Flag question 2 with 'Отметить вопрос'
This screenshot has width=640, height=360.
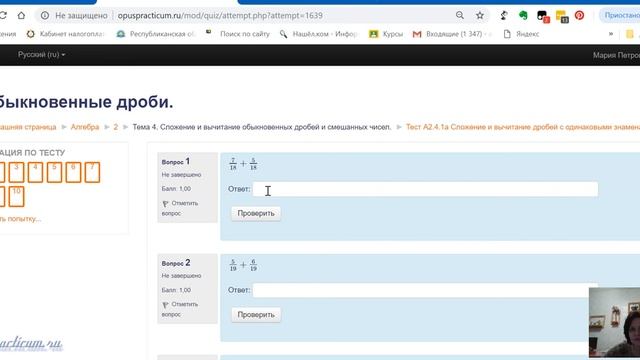180,309
